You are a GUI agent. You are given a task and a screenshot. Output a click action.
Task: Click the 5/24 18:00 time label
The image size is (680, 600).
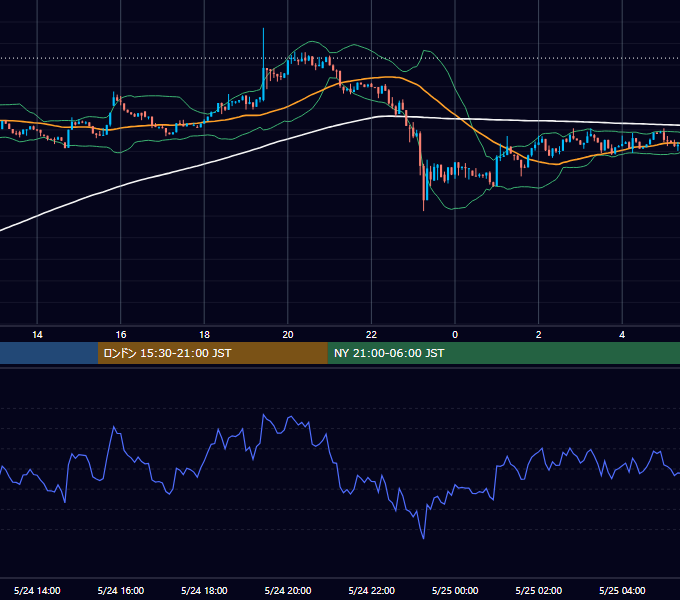tap(204, 590)
